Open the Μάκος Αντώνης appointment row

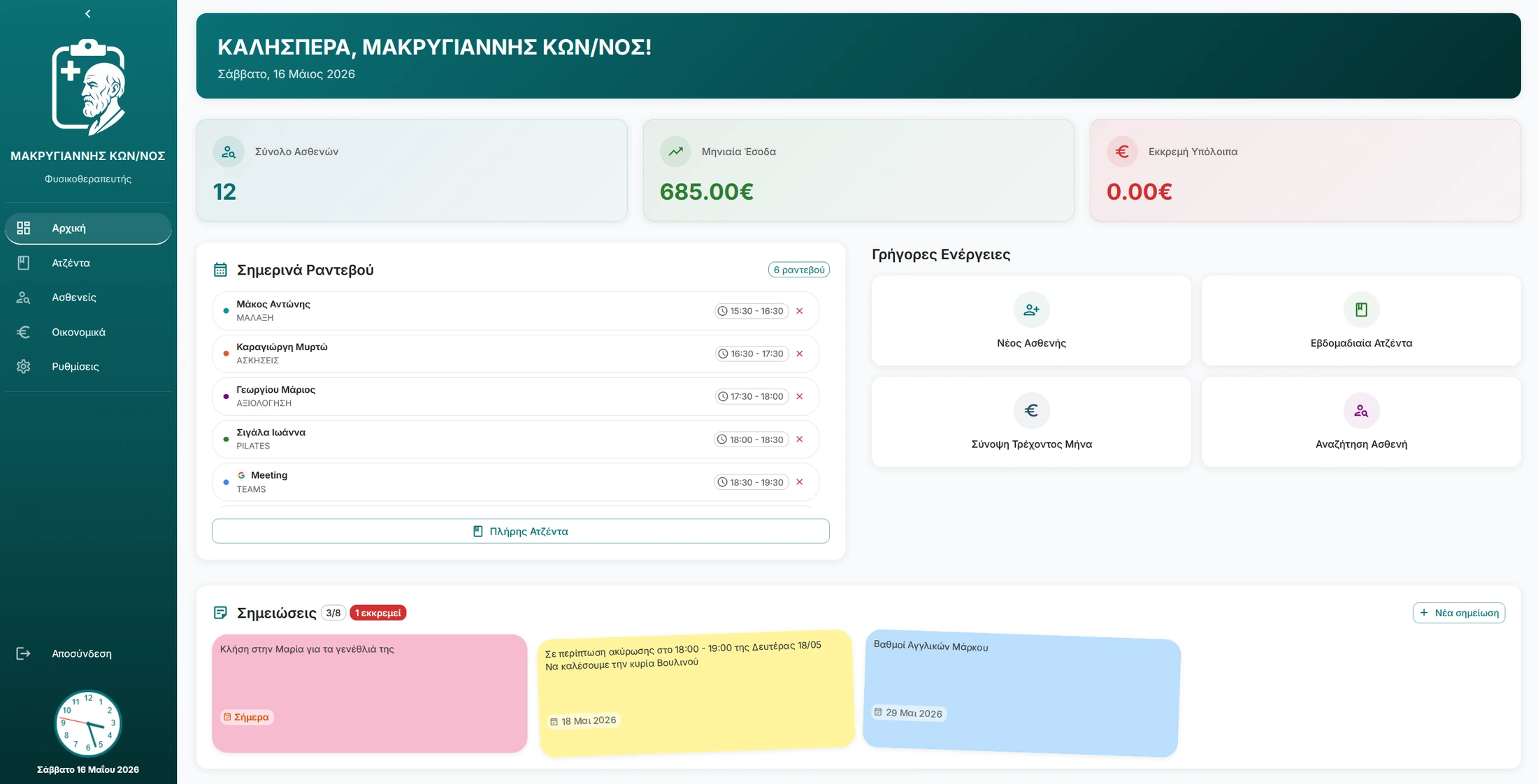[515, 311]
